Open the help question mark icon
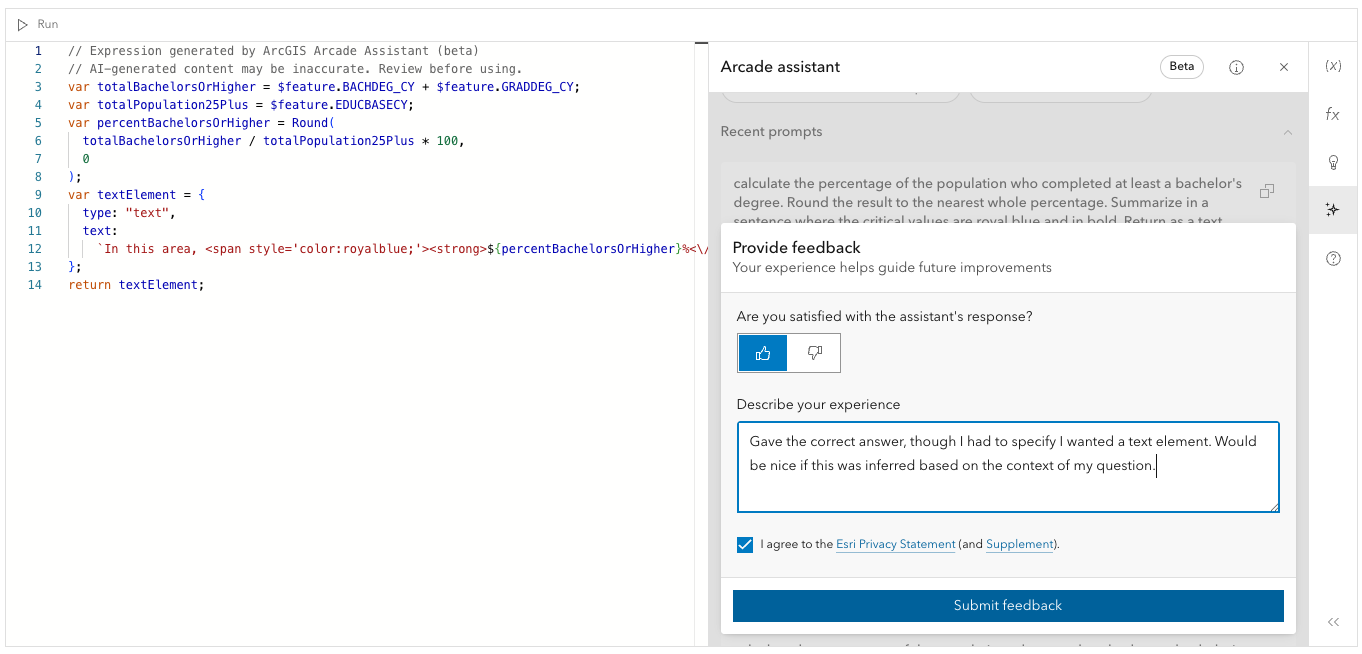1362x654 pixels. [1333, 258]
